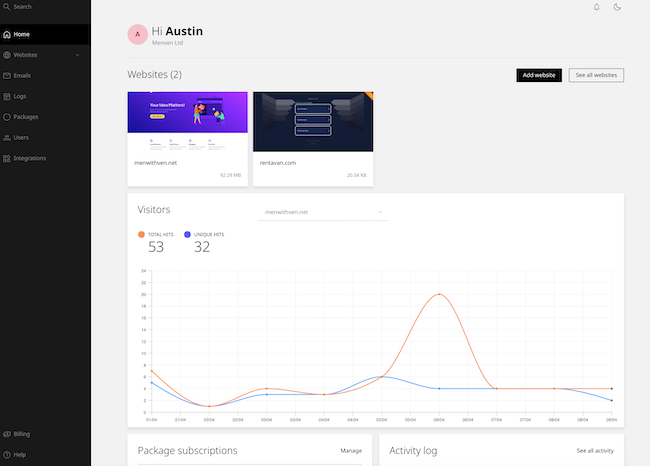
Task: Toggle Unique Hits series in chart legend
Action: (186, 234)
